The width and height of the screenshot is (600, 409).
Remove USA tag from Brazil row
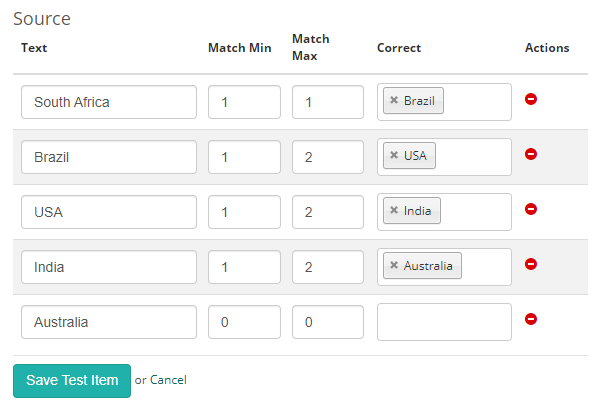(x=394, y=156)
